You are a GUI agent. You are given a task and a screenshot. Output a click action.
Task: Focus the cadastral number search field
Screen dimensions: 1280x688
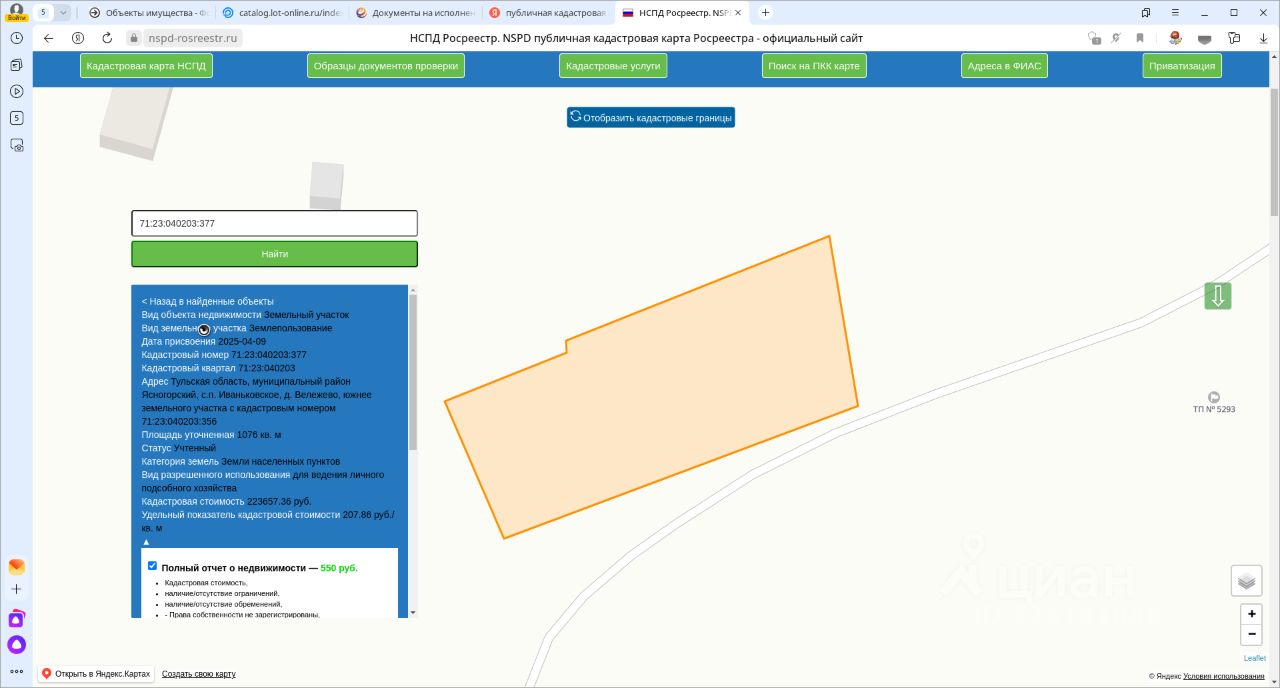coord(274,223)
